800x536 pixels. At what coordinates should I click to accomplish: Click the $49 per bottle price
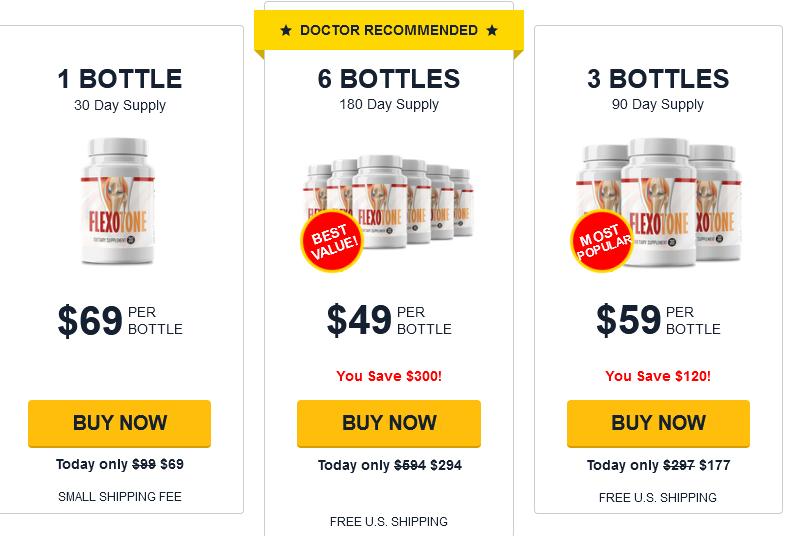coord(389,320)
